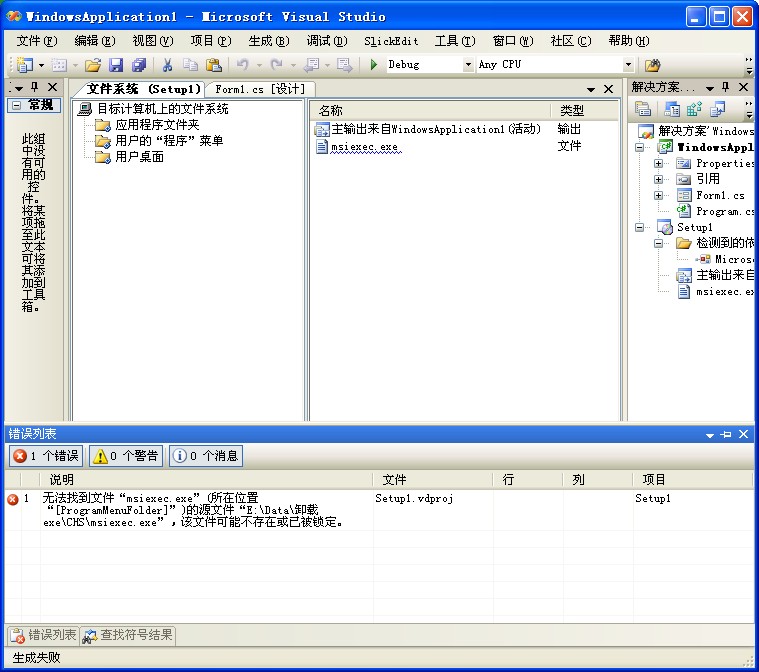Open the 项目(P) menu

click(x=211, y=41)
